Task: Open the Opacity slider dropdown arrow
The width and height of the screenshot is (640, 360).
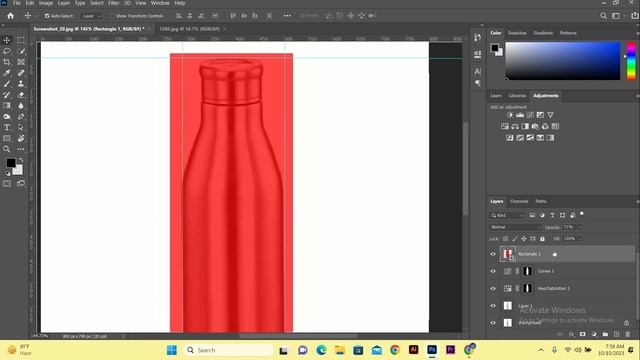Action: (580, 227)
